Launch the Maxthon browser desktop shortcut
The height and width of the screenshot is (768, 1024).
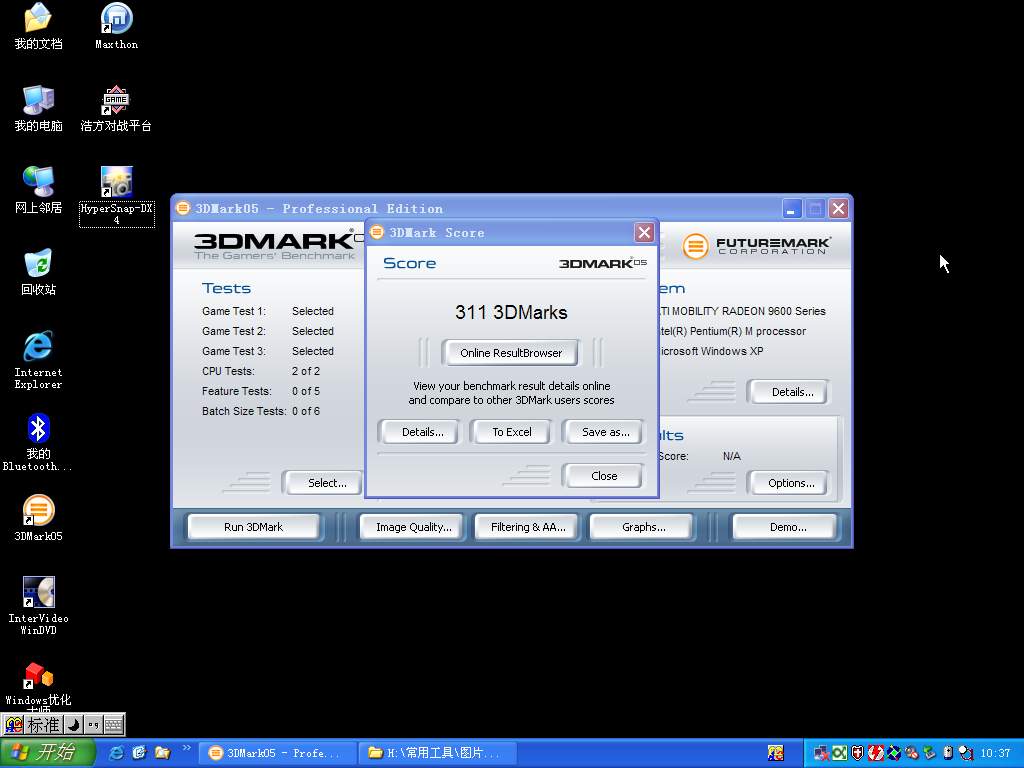(x=116, y=27)
